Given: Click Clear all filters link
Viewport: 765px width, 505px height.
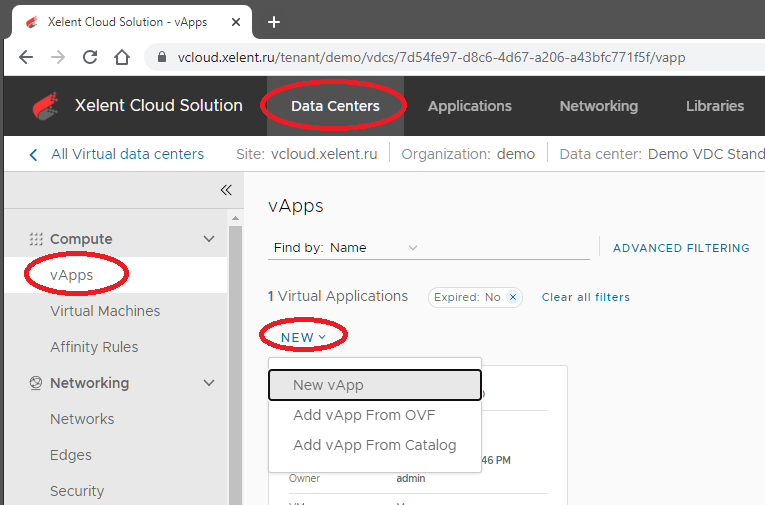Looking at the screenshot, I should coord(585,297).
